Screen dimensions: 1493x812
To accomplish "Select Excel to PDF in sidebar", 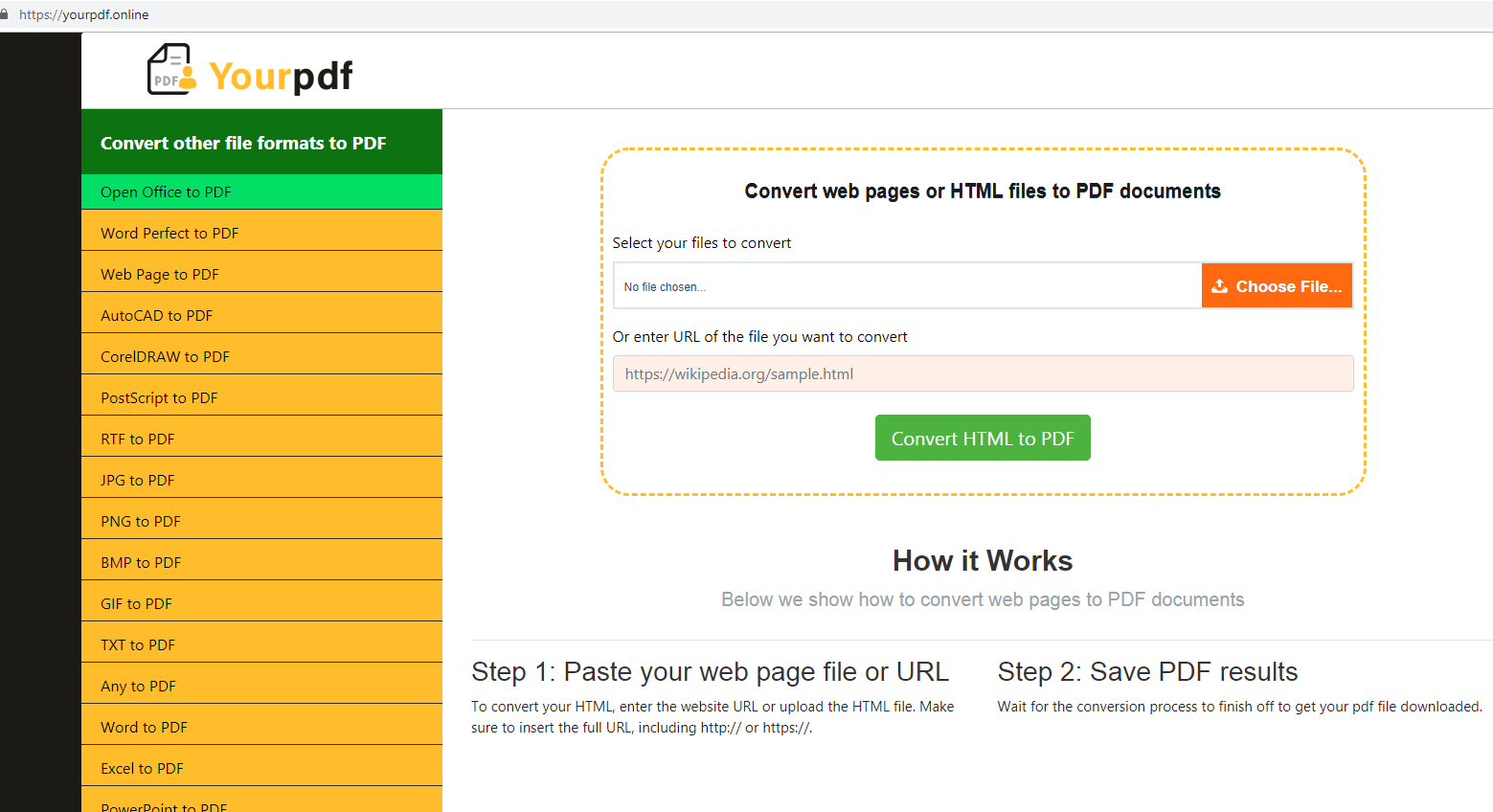I will tap(261, 768).
